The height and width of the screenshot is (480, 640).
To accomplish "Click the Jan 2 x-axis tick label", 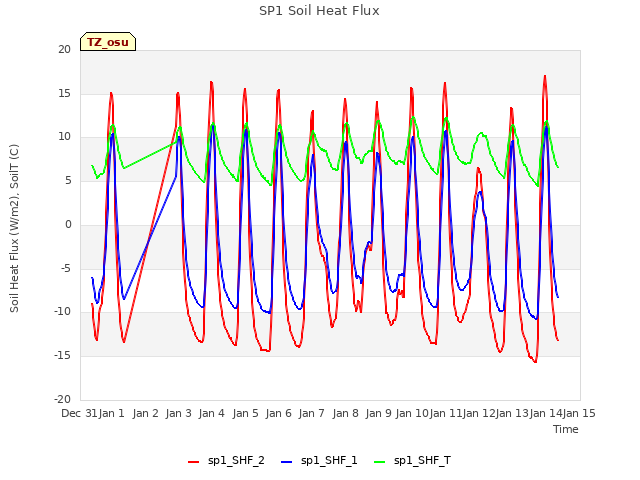I will click(145, 413).
